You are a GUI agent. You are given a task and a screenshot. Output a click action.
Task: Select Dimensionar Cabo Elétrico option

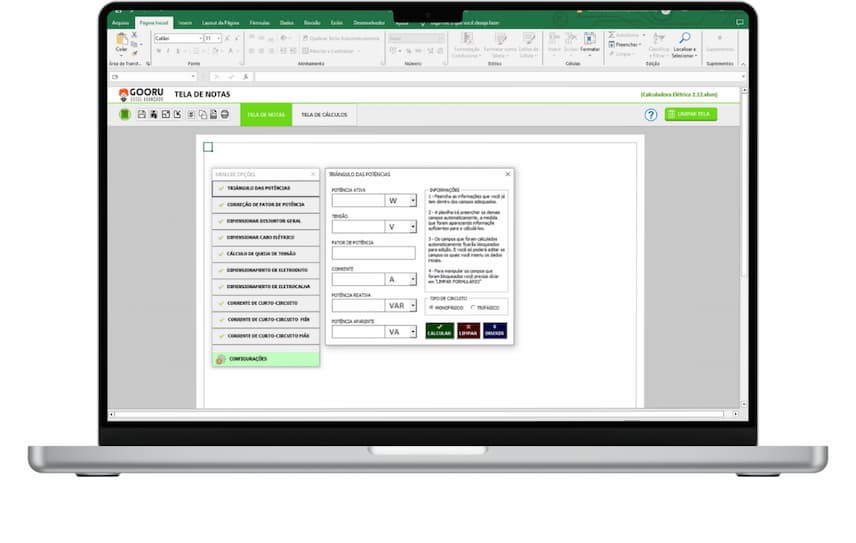point(266,237)
